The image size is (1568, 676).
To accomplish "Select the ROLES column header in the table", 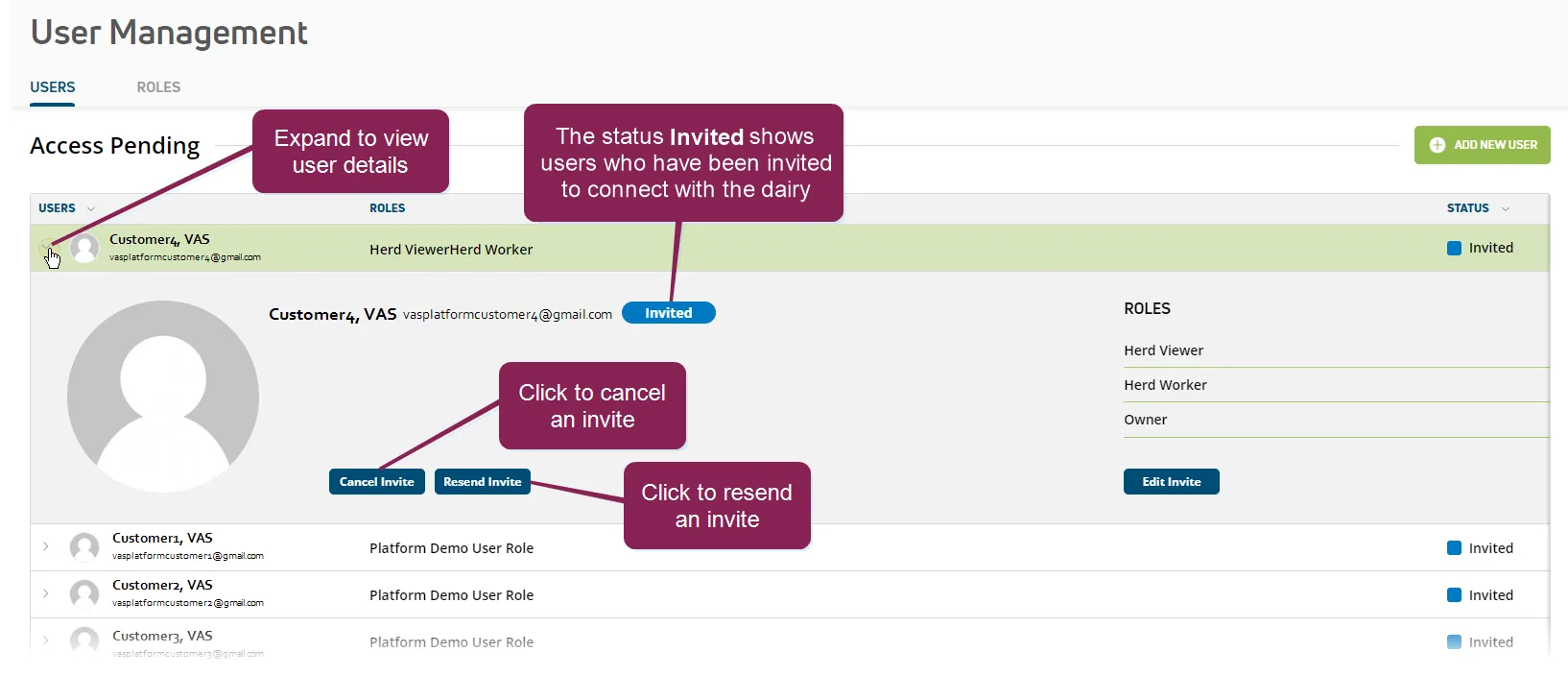I will point(388,208).
